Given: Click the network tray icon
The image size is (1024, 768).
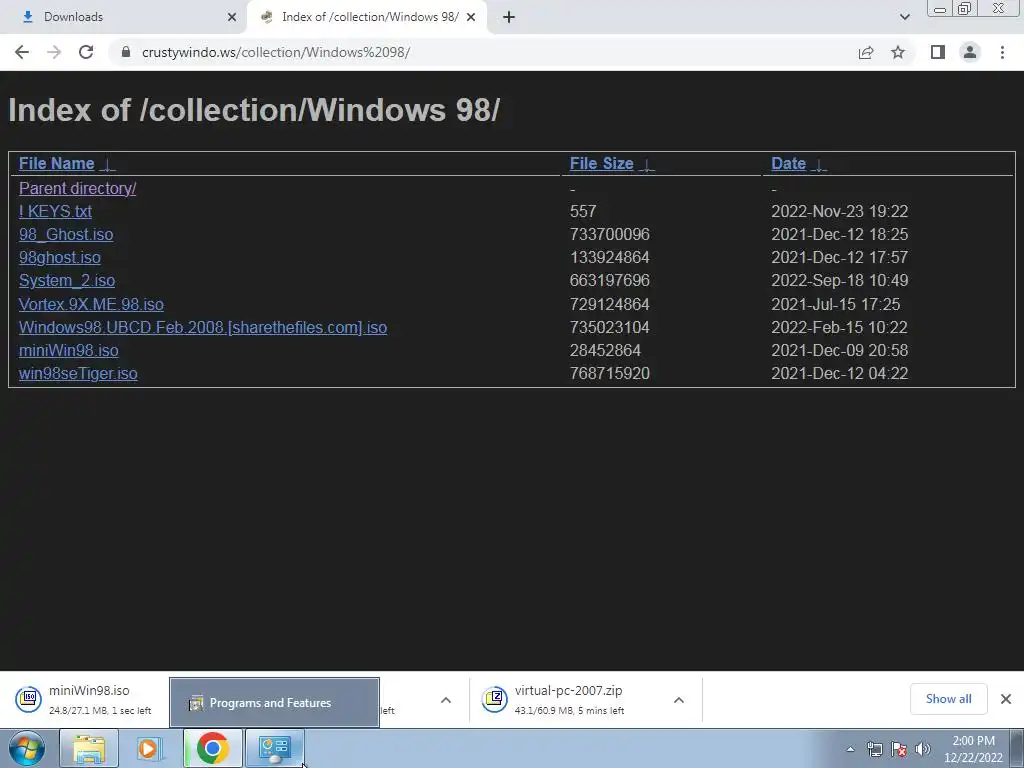Looking at the screenshot, I should pos(874,749).
